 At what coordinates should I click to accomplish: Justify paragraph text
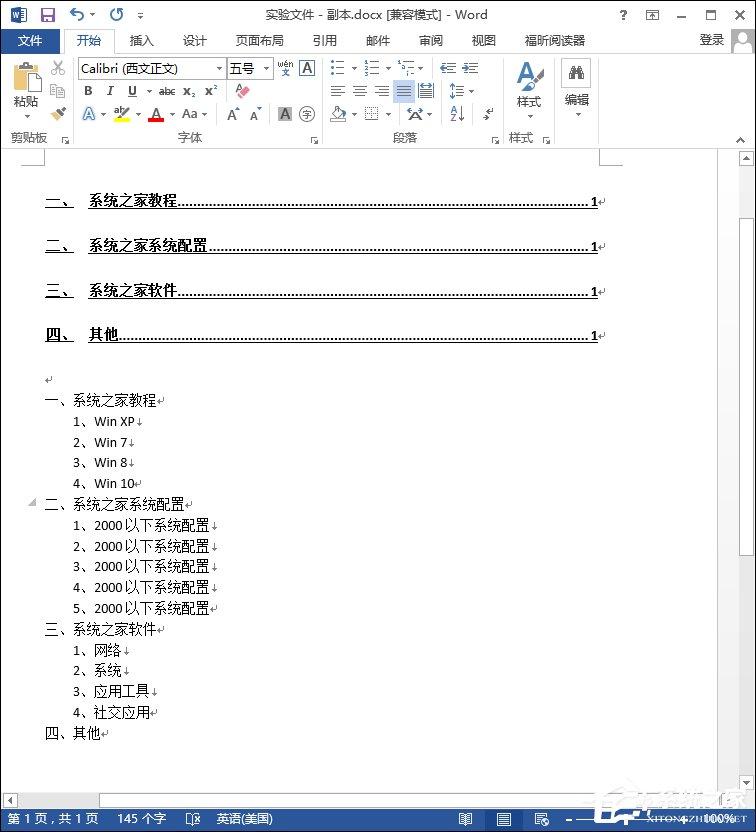coord(404,91)
